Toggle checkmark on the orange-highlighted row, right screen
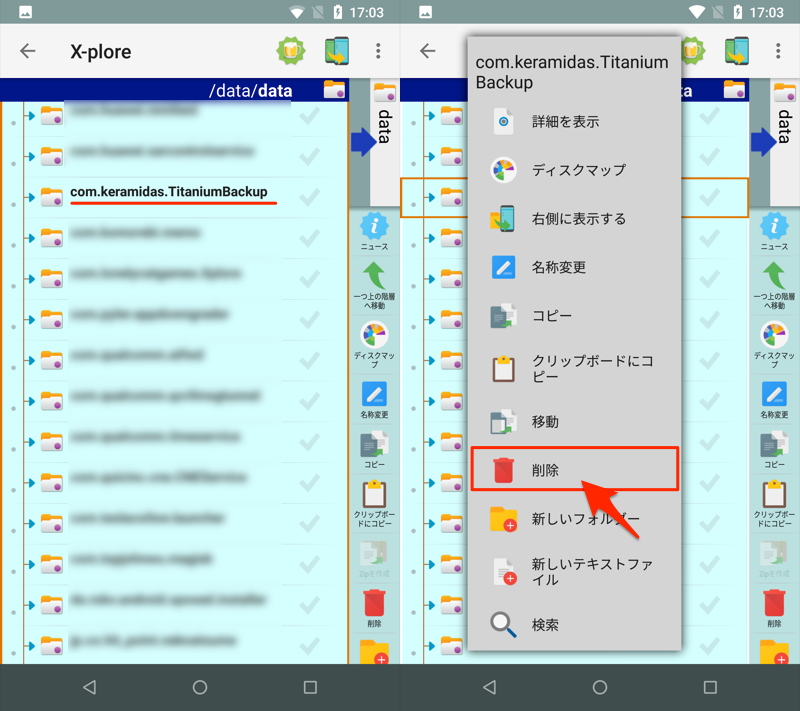800x711 pixels. 711,197
